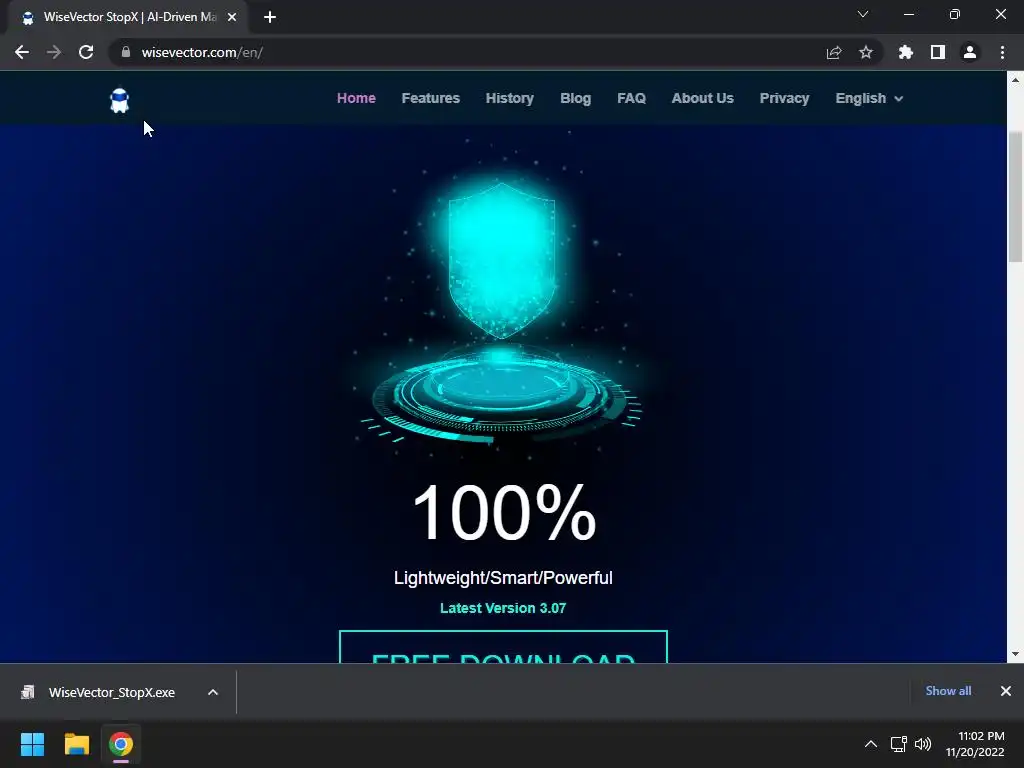The image size is (1024, 768).
Task: Click Show all downloads link
Action: (948, 691)
